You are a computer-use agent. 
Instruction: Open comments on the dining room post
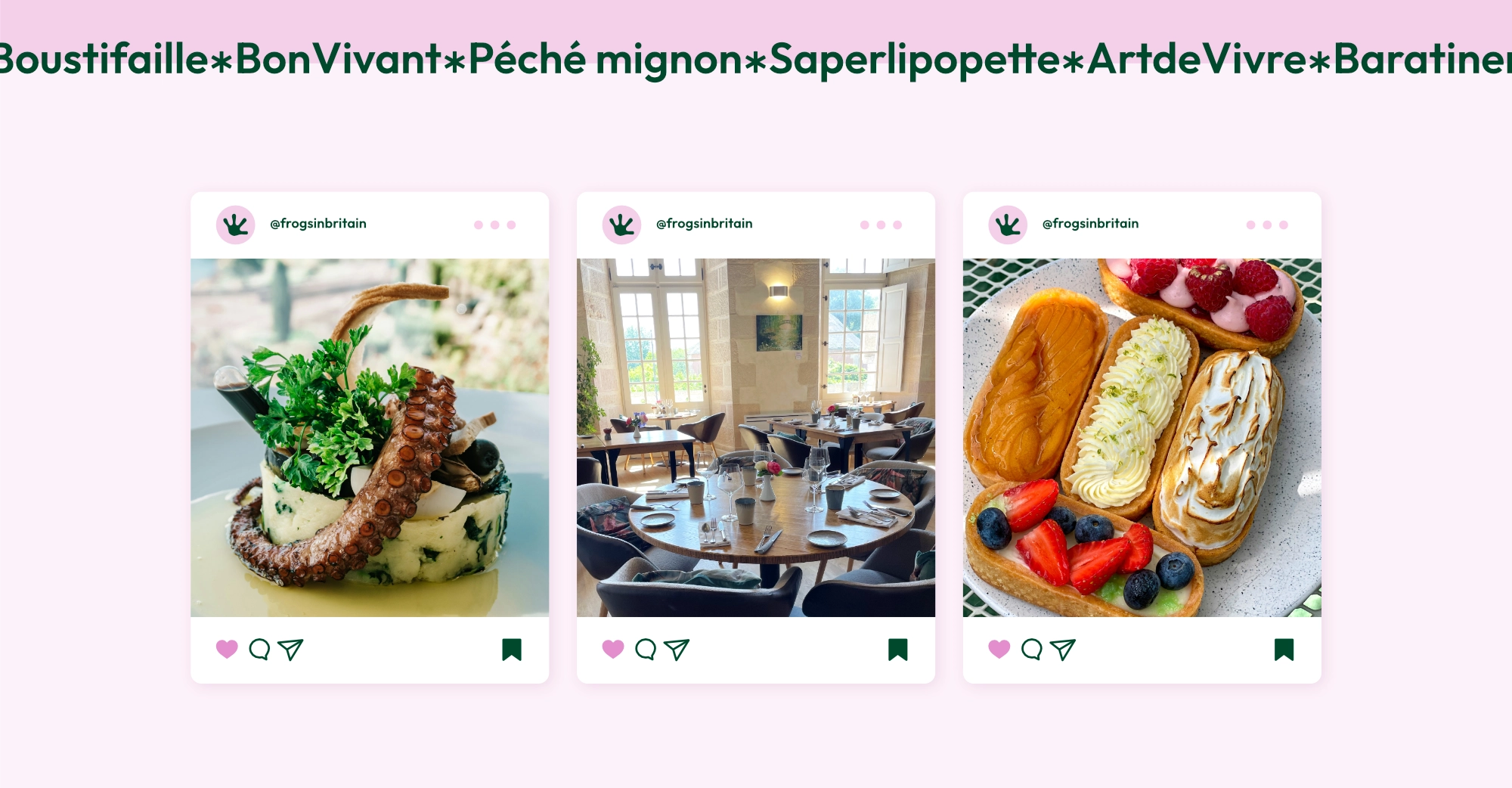[646, 650]
